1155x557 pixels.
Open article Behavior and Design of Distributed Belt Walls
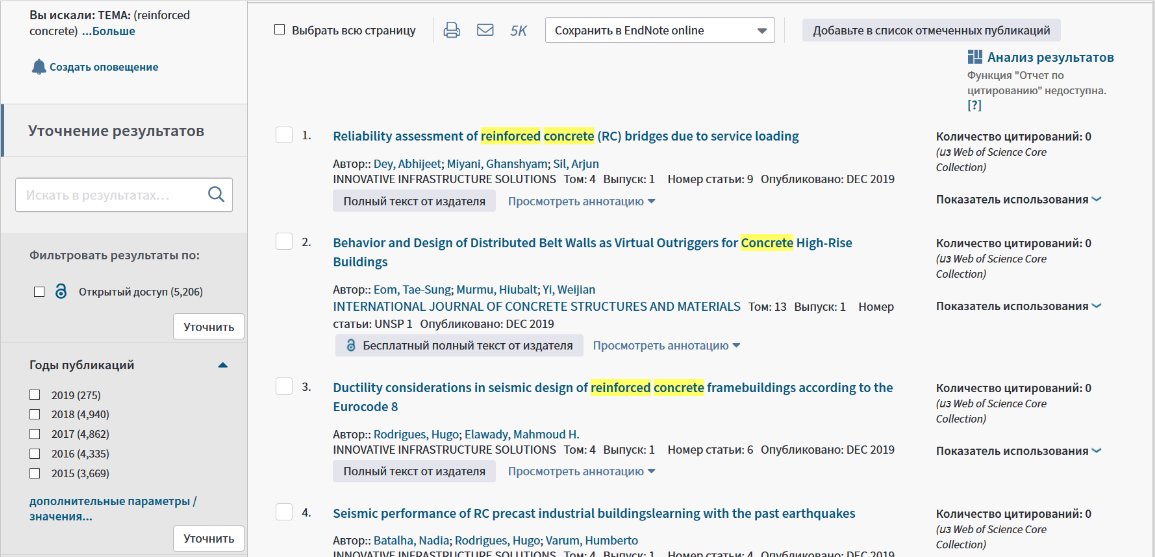click(593, 252)
